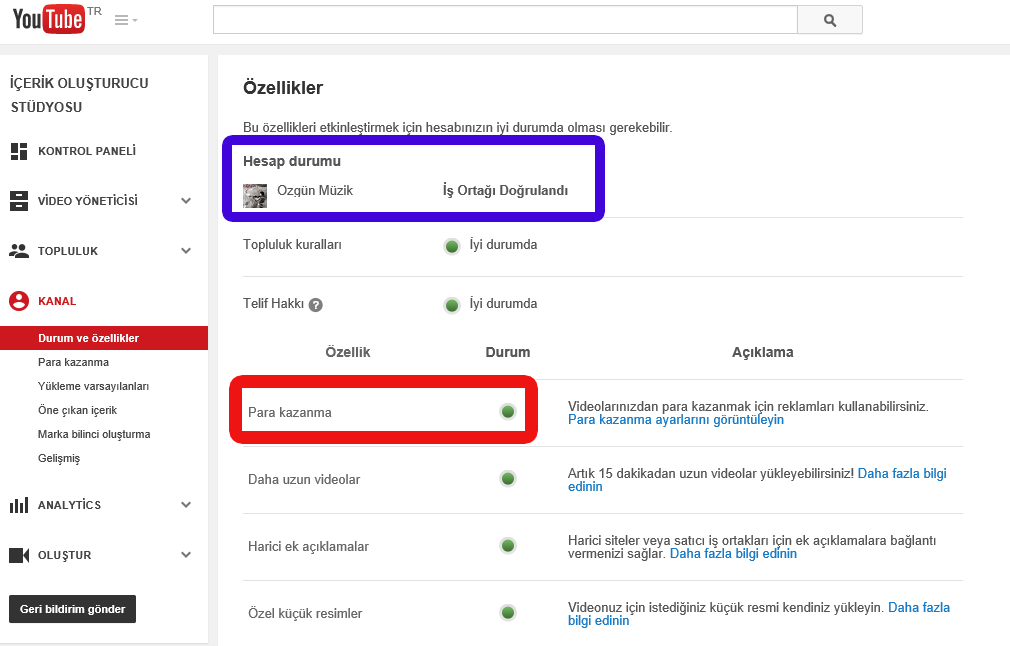
Task: Click the Telif Hakkı help question icon
Action: tap(316, 305)
